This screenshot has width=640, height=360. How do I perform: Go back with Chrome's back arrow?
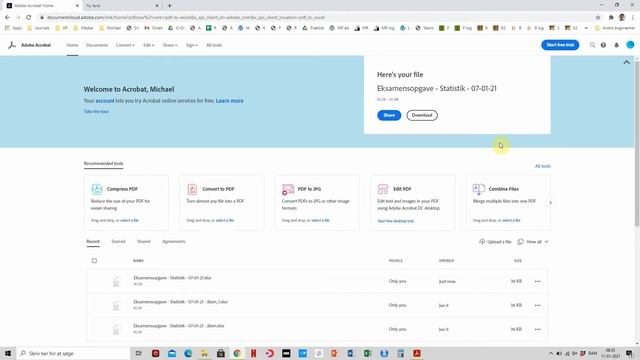(7, 17)
